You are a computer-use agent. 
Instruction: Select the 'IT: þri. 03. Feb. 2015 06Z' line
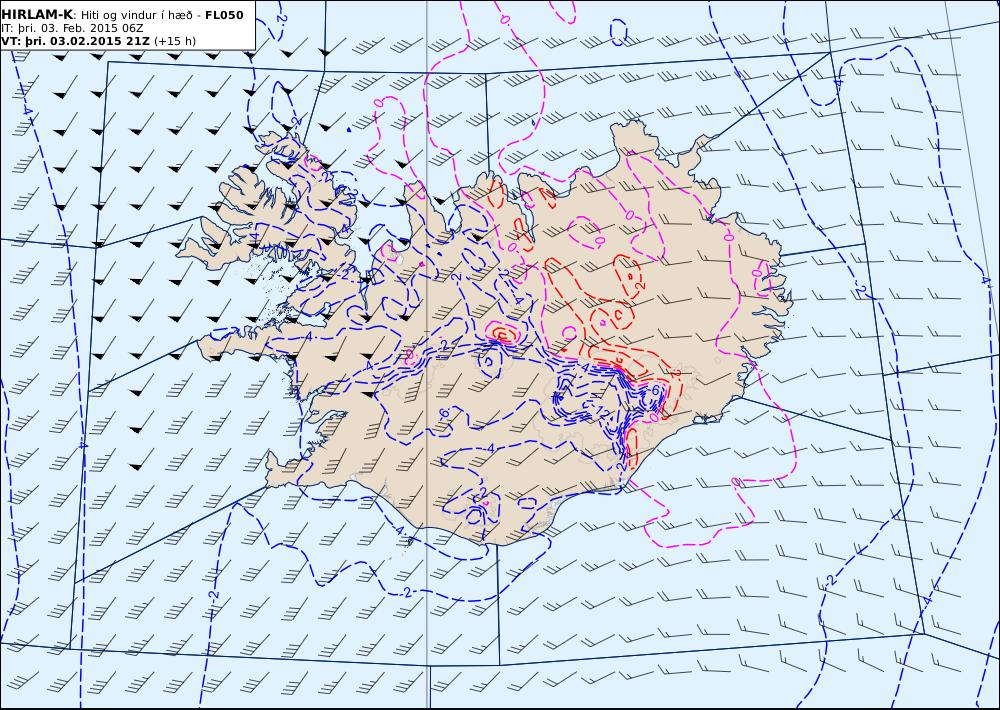(72, 28)
